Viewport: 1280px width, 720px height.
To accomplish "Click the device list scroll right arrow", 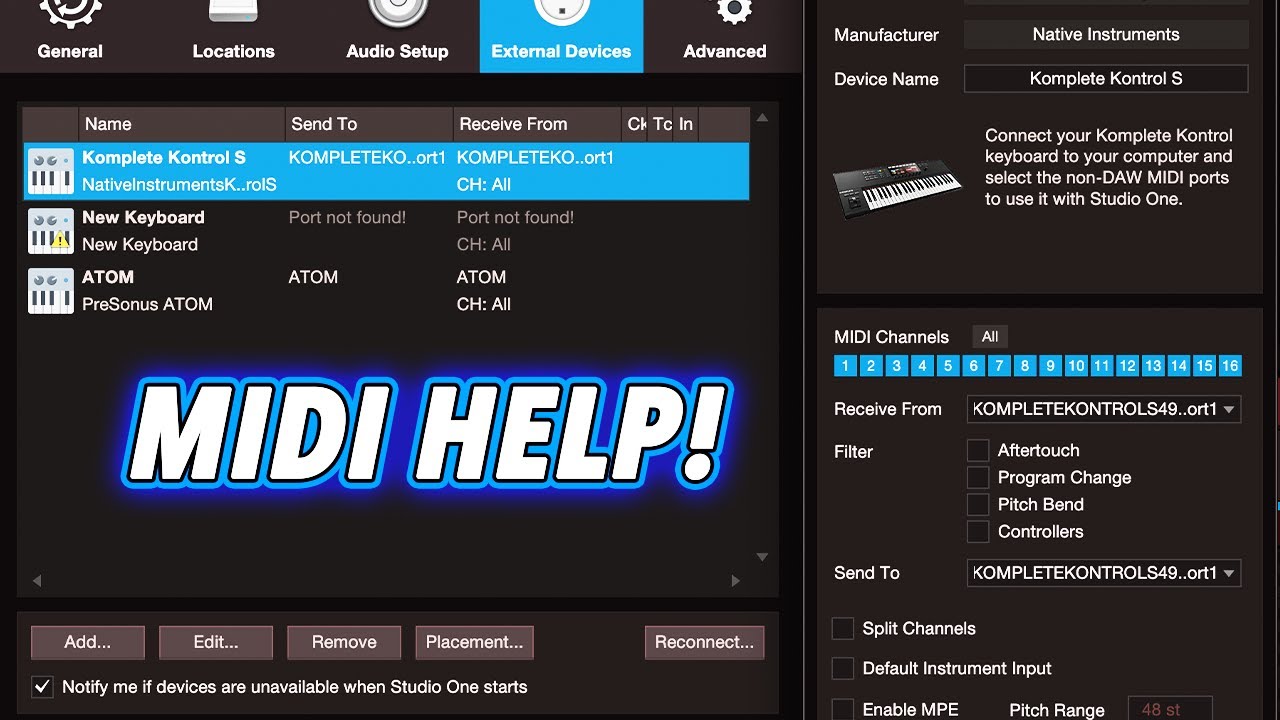I will pyautogui.click(x=736, y=580).
